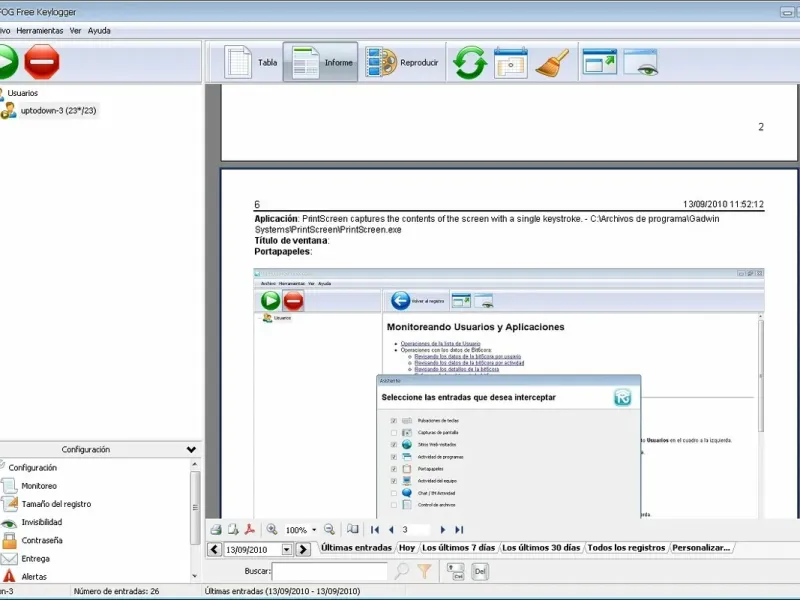Open the Personalizar... tab
This screenshot has width=800, height=600.
pyautogui.click(x=701, y=547)
